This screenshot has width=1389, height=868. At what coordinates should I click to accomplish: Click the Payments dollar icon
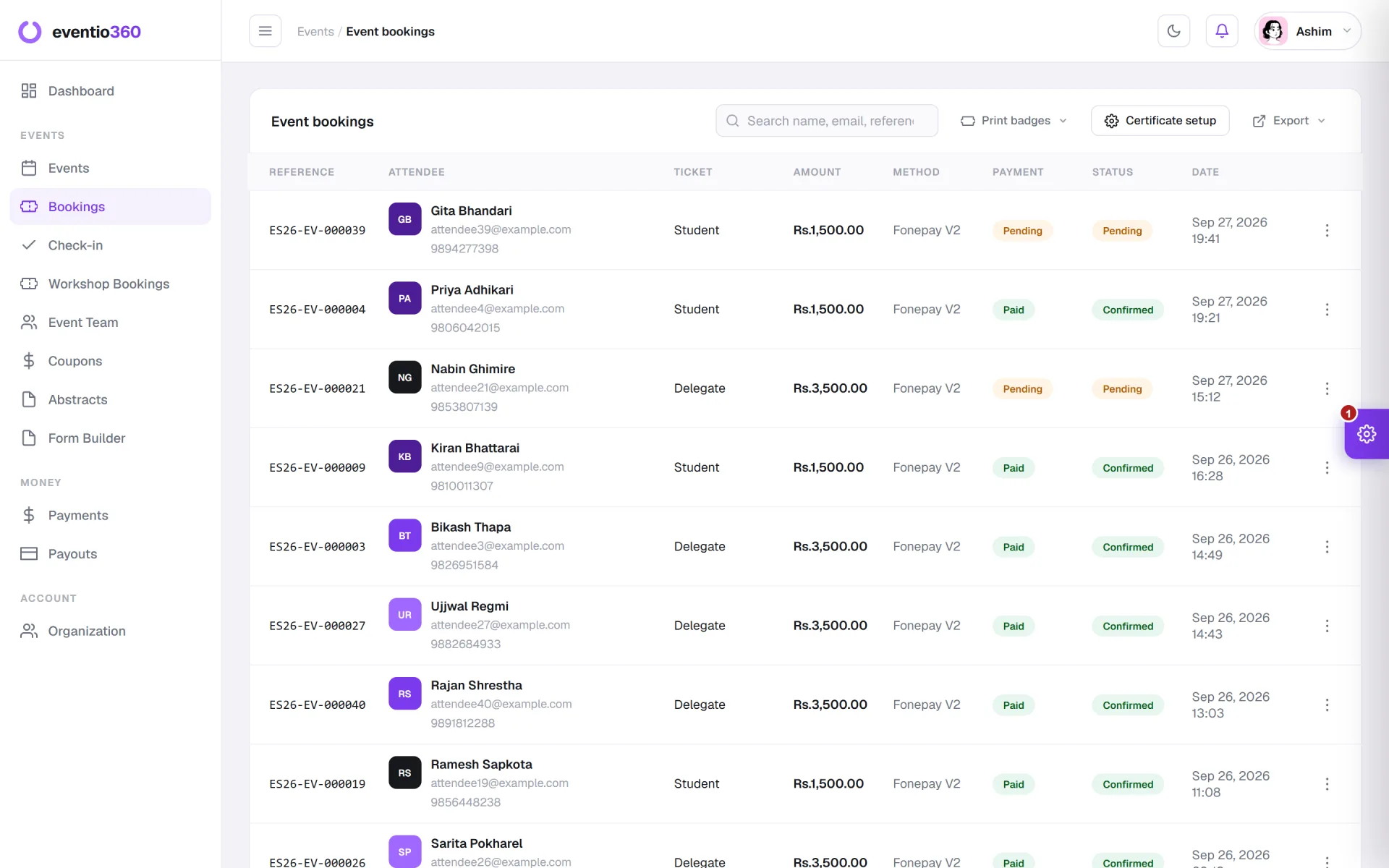tap(29, 515)
